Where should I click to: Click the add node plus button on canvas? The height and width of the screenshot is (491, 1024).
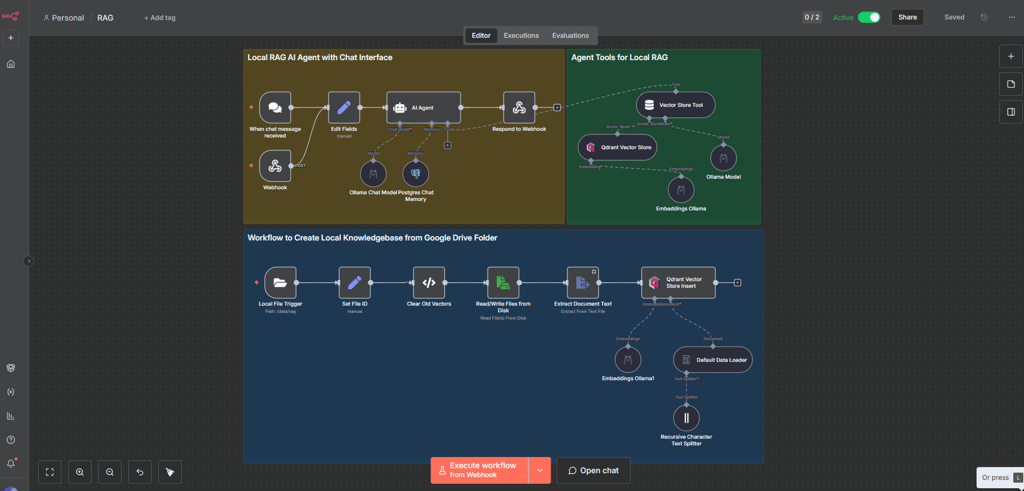1011,56
